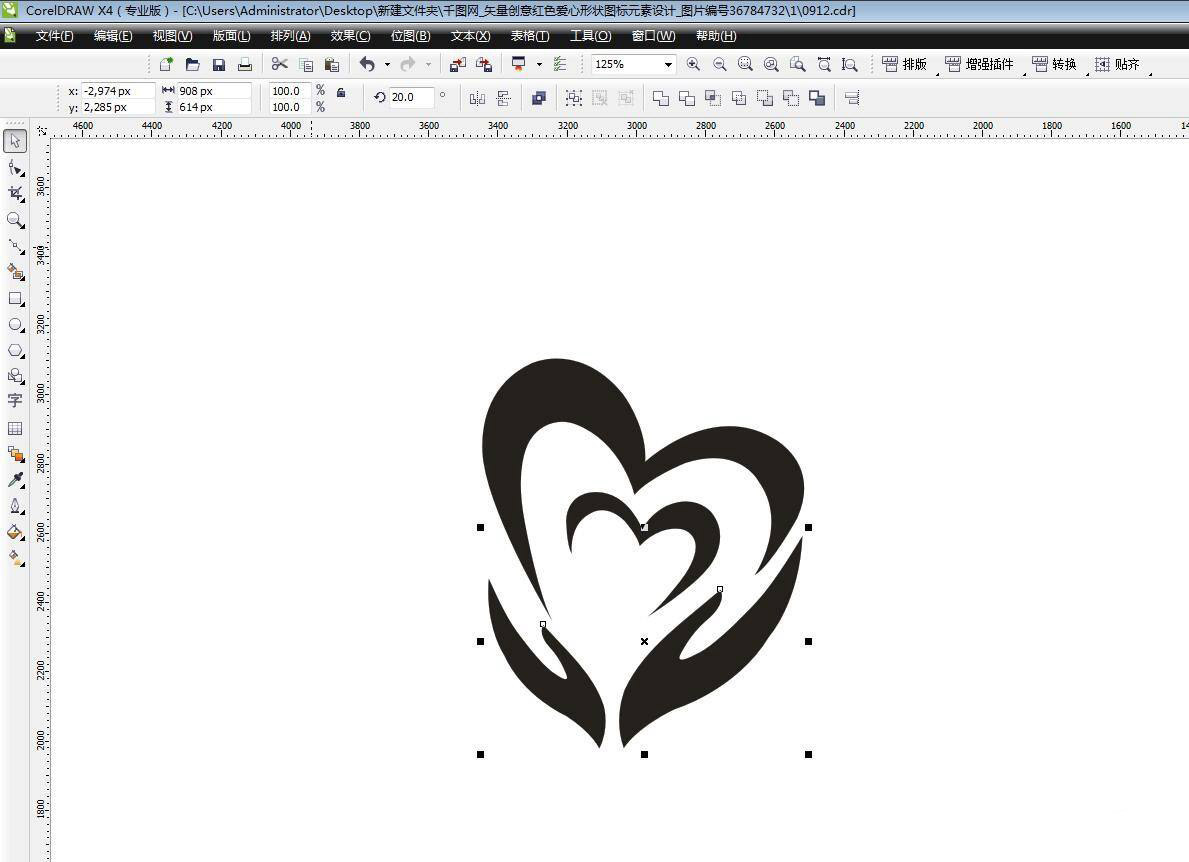Select the Pick tool arrow
This screenshot has height=862, width=1189.
(15, 141)
